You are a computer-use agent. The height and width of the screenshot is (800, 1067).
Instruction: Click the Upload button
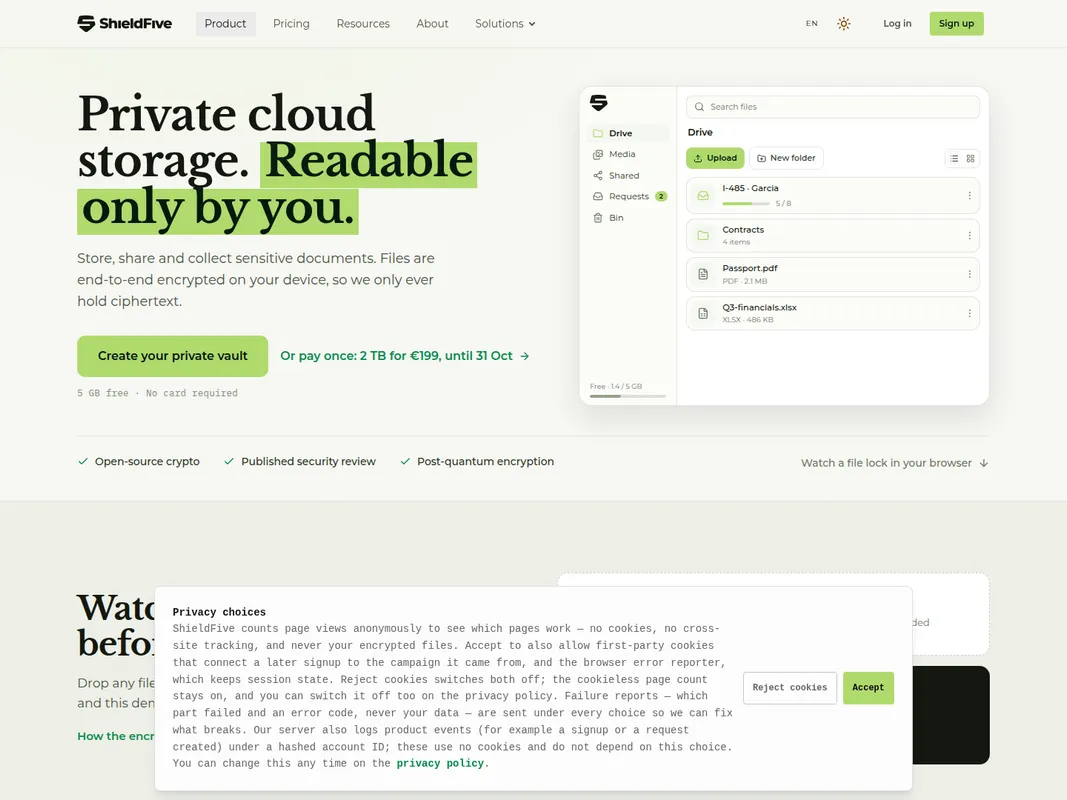pyautogui.click(x=715, y=158)
